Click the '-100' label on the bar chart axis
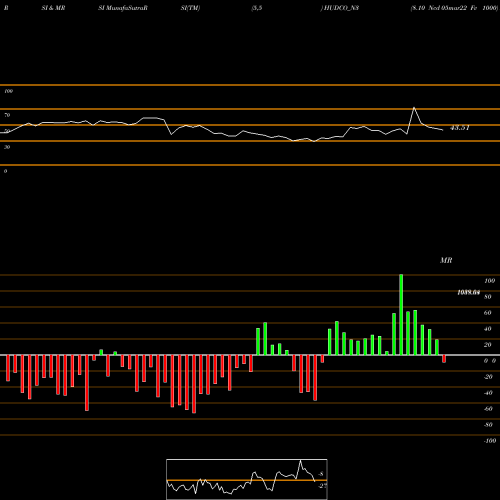500x500 pixels. click(x=490, y=441)
